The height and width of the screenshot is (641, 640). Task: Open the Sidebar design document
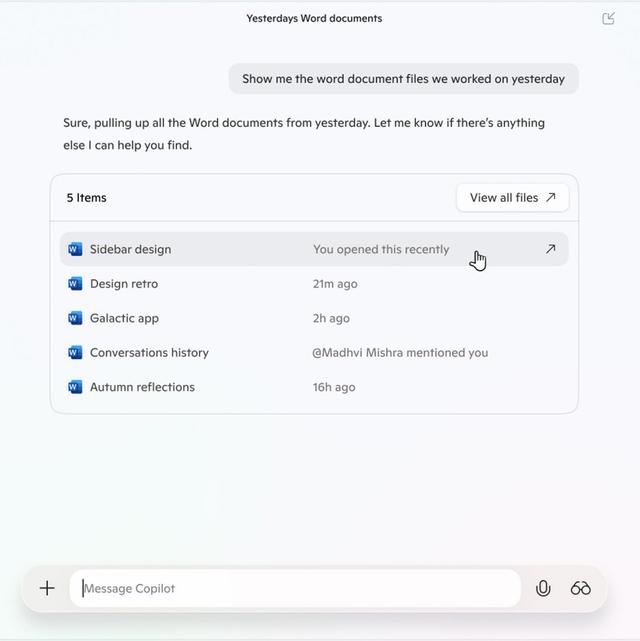point(314,249)
